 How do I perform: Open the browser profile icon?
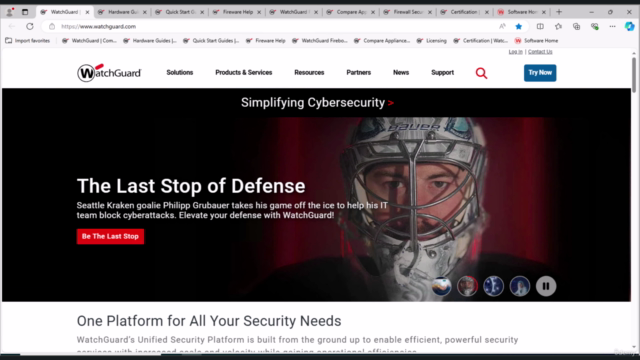[9, 12]
